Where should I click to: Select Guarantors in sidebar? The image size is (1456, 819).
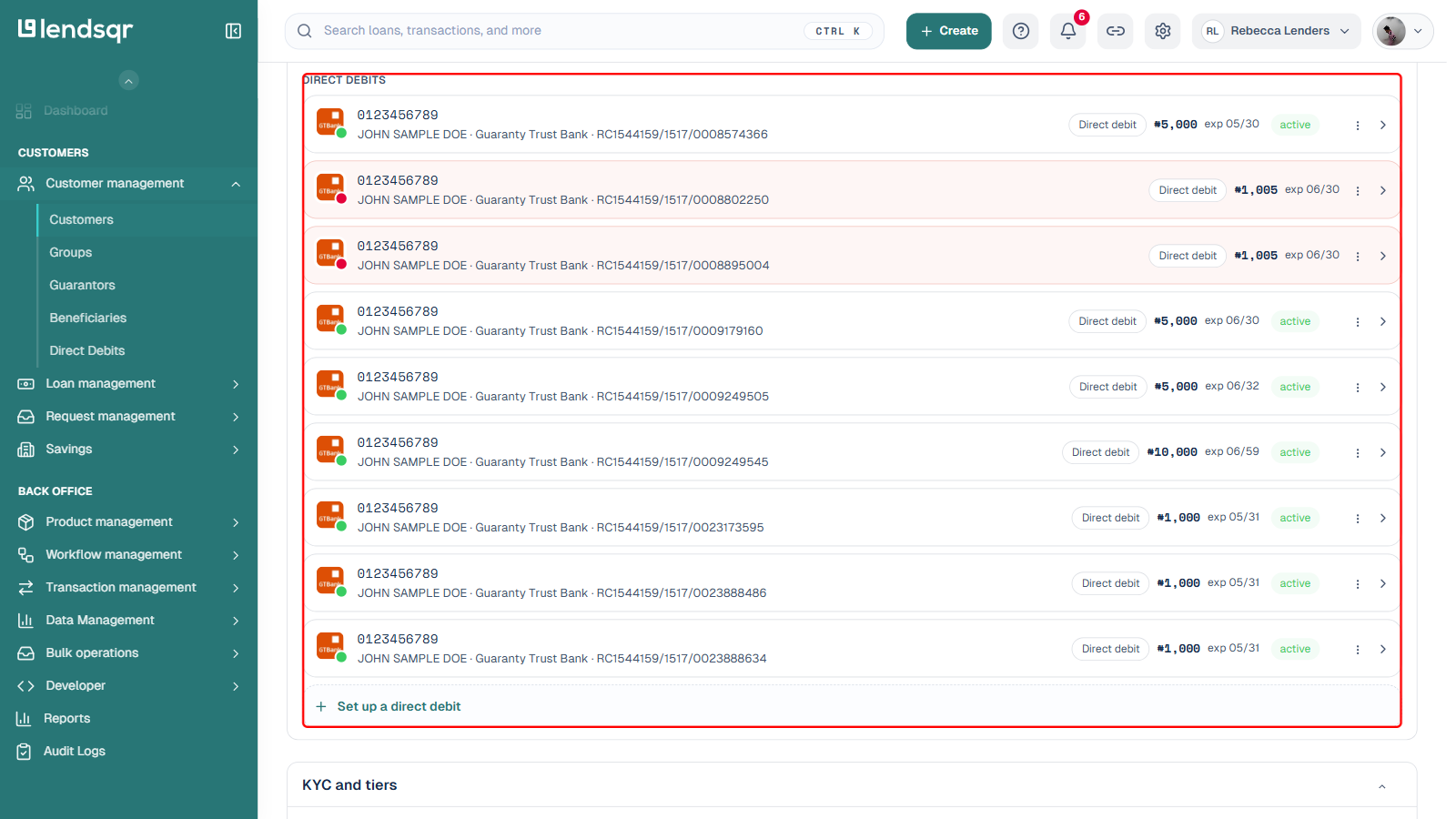tap(82, 285)
